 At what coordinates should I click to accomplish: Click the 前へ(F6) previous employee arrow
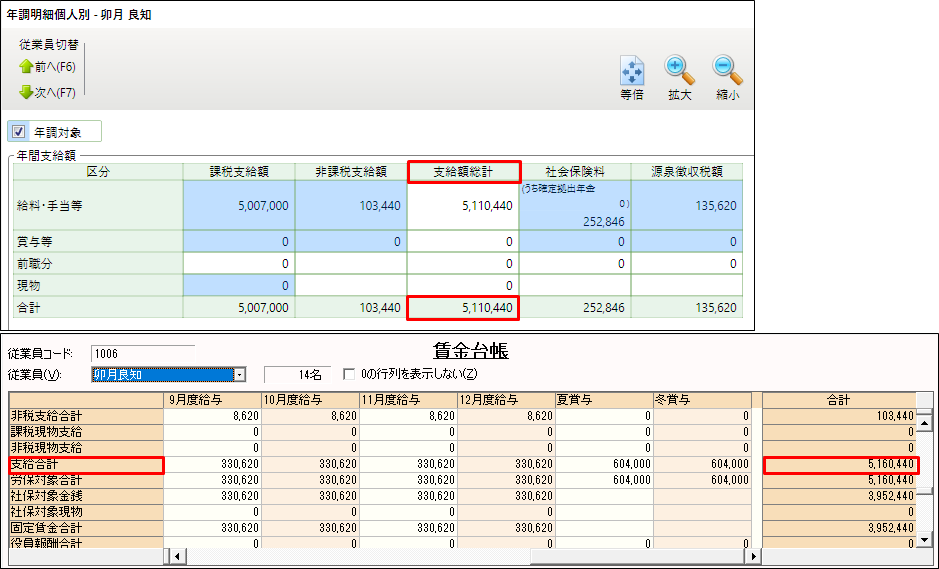coord(27,67)
